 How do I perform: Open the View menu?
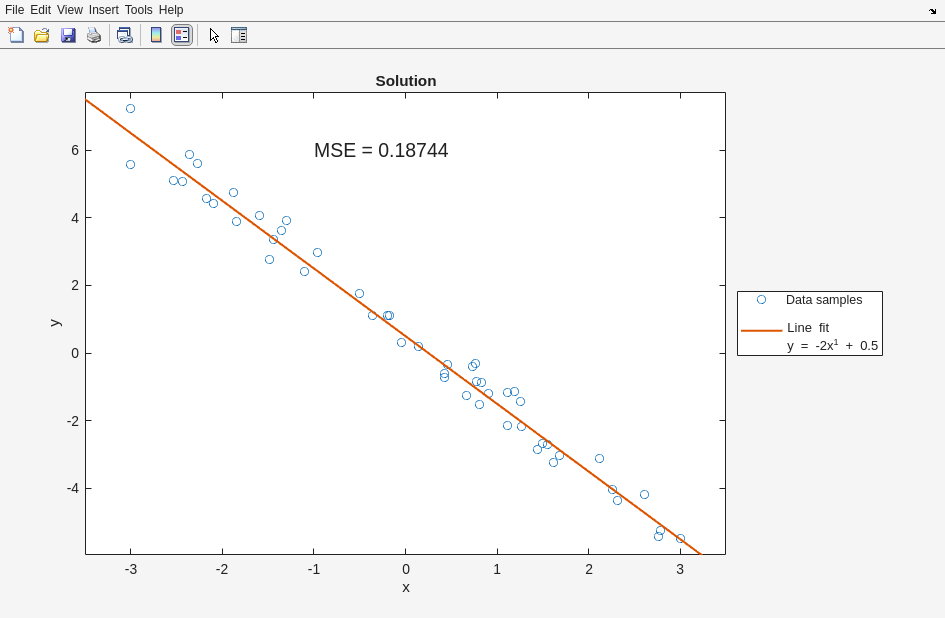[70, 10]
